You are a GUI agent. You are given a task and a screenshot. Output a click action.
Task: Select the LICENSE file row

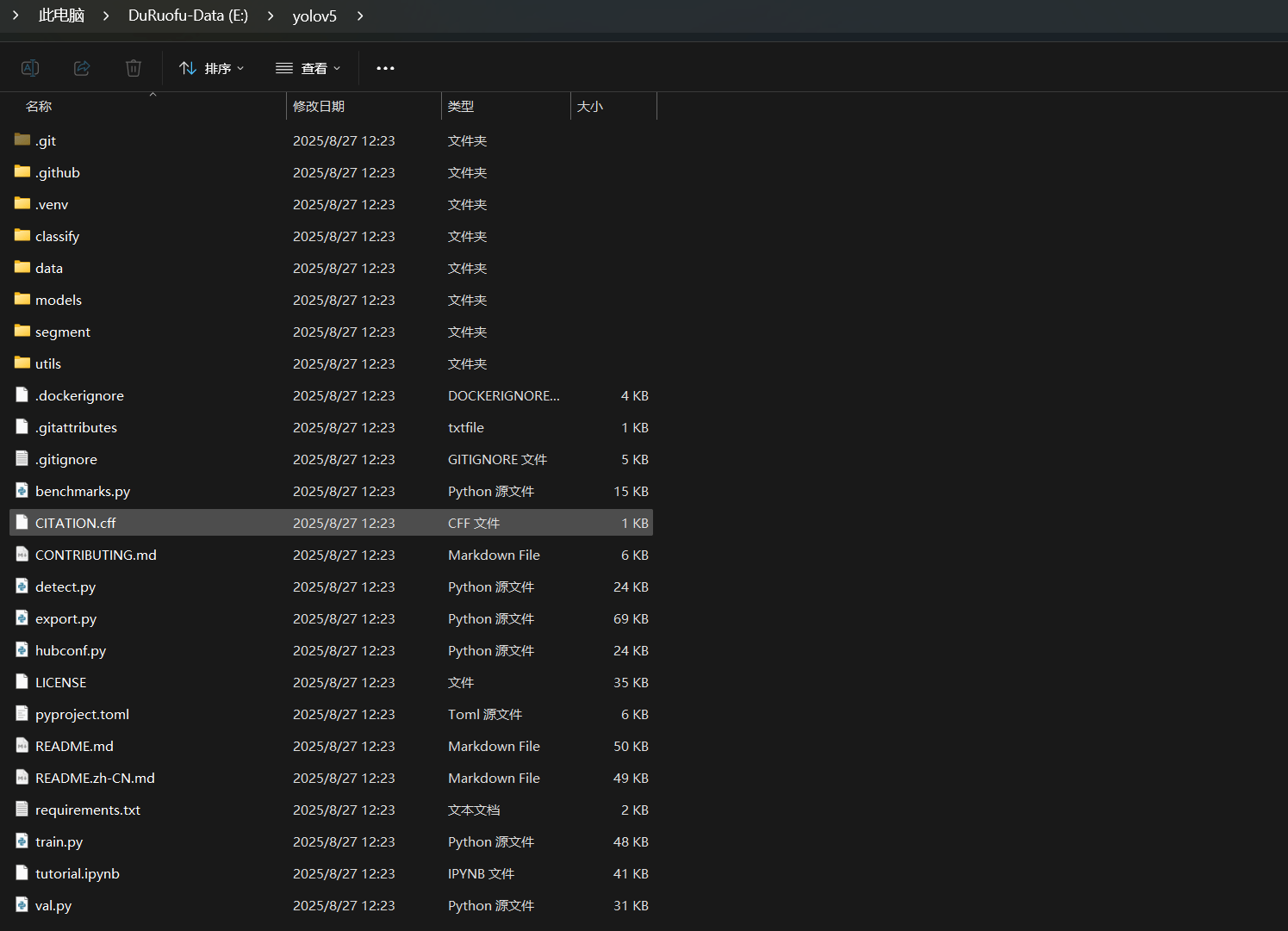[x=60, y=682]
